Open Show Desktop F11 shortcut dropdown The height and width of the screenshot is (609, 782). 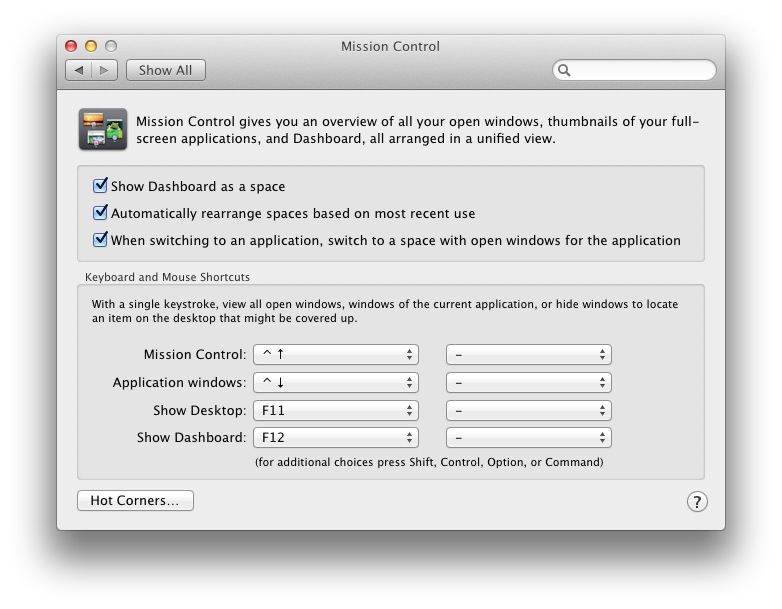point(336,410)
